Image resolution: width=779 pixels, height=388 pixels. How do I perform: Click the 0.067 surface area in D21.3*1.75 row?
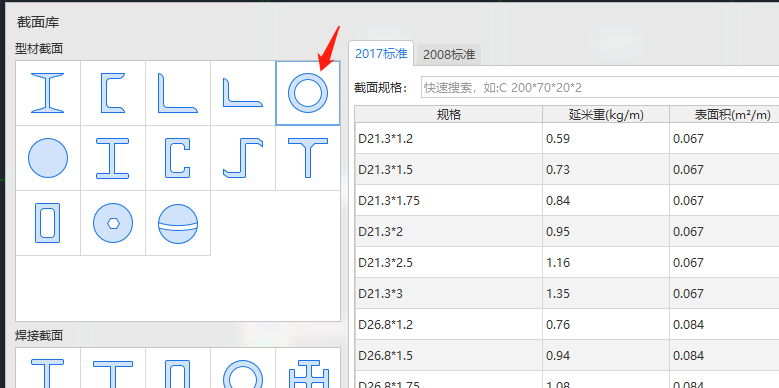tap(724, 200)
